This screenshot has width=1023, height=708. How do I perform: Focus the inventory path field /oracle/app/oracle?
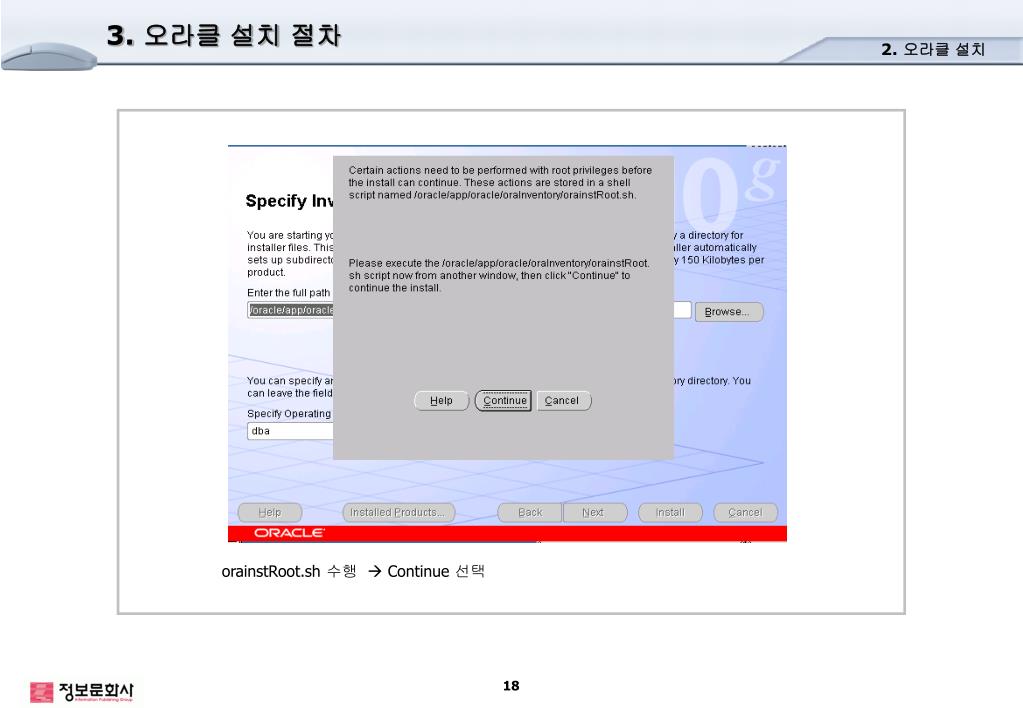290,310
